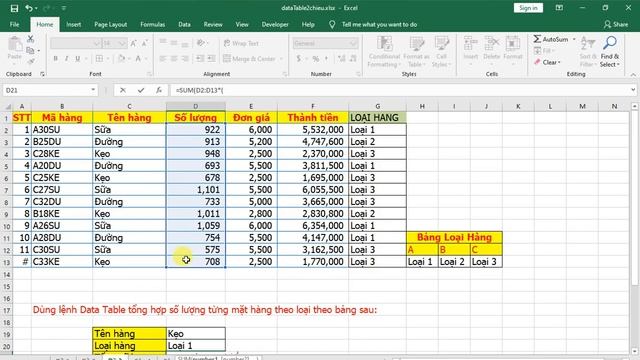Open Find & Select

[610, 52]
